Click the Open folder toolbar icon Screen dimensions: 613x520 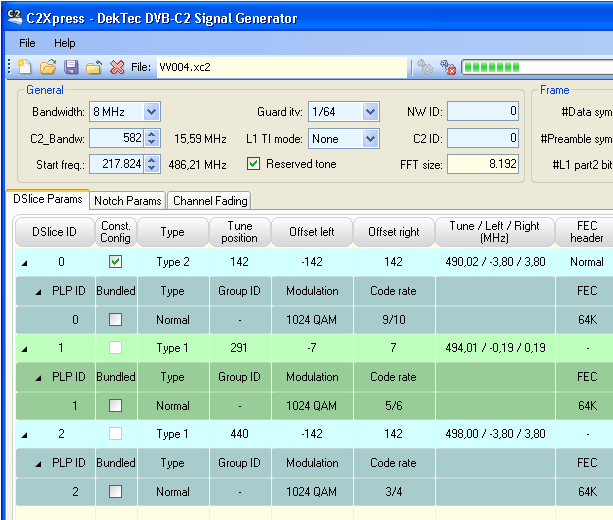pos(48,67)
